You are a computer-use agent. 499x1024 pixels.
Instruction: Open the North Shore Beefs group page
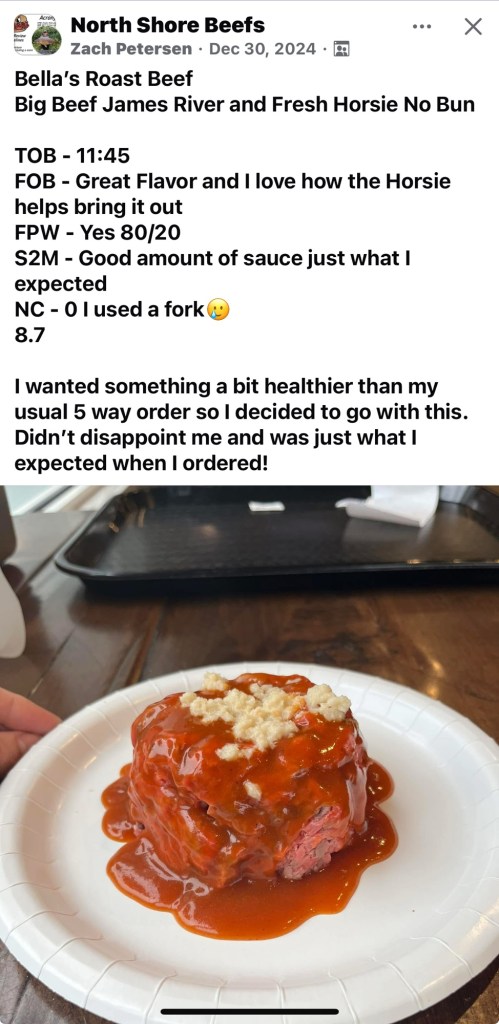click(x=167, y=25)
